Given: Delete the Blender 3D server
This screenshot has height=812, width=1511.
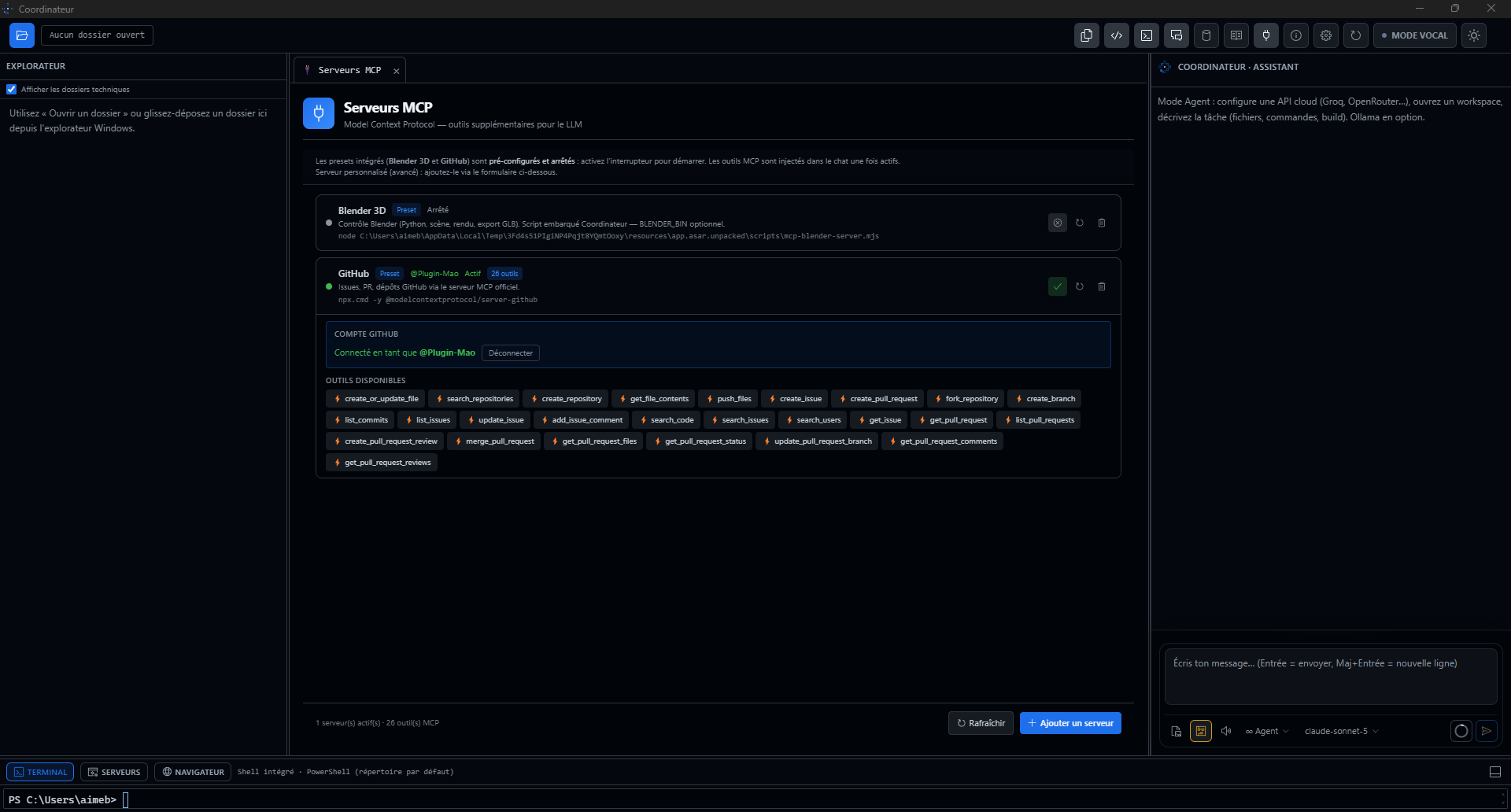Looking at the screenshot, I should point(1102,223).
